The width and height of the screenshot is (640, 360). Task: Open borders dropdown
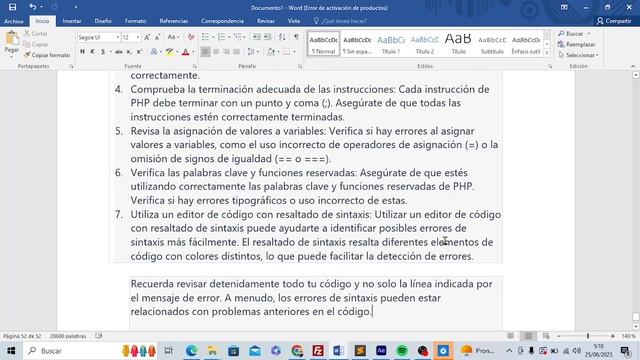point(294,52)
